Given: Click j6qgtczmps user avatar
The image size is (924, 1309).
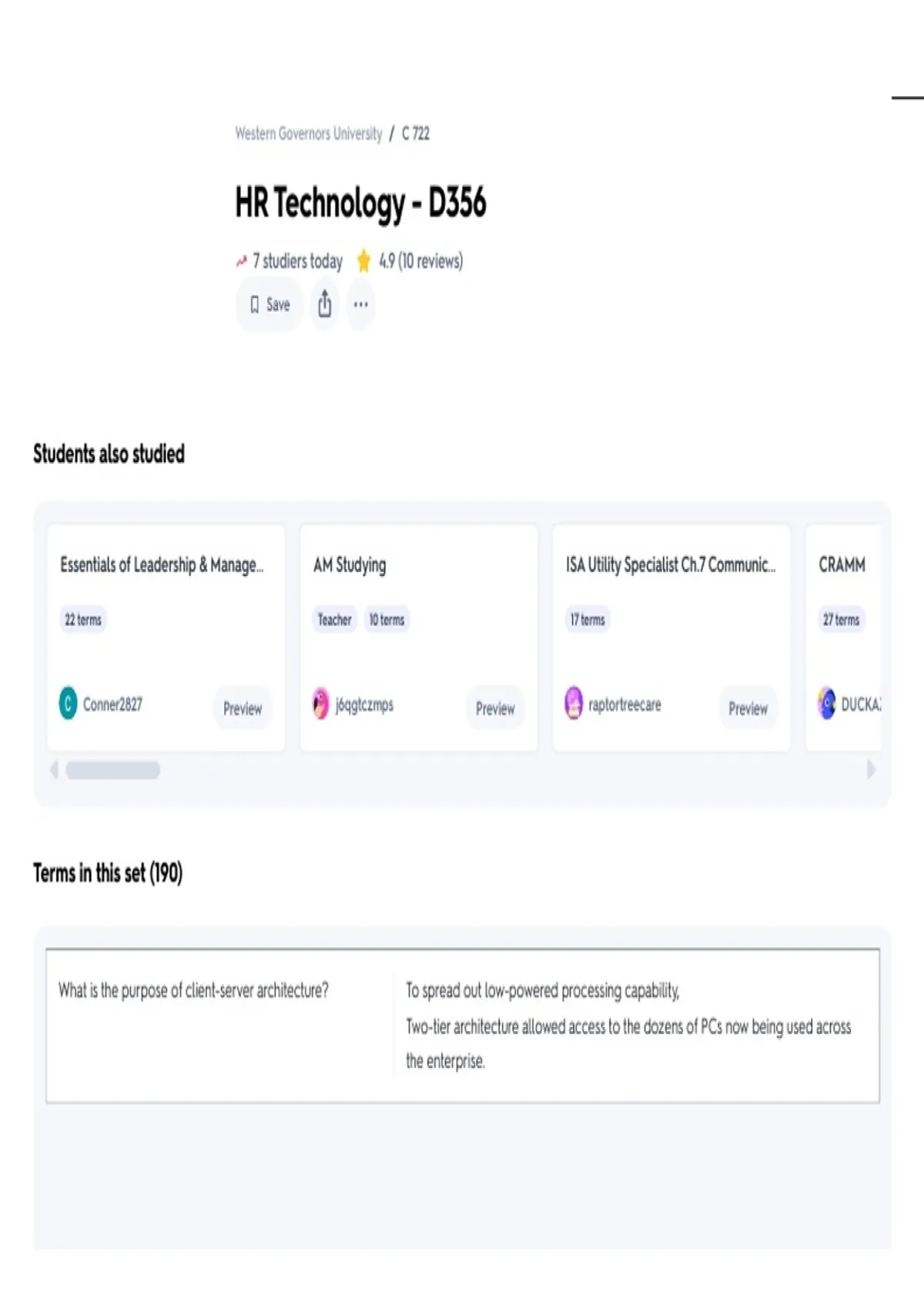Looking at the screenshot, I should coord(321,704).
